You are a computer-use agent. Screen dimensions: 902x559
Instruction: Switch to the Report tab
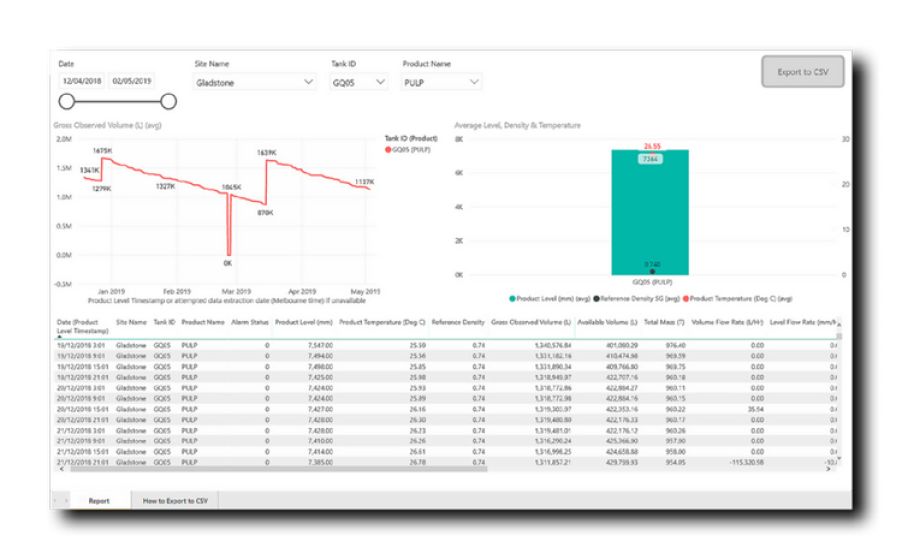[x=98, y=499]
